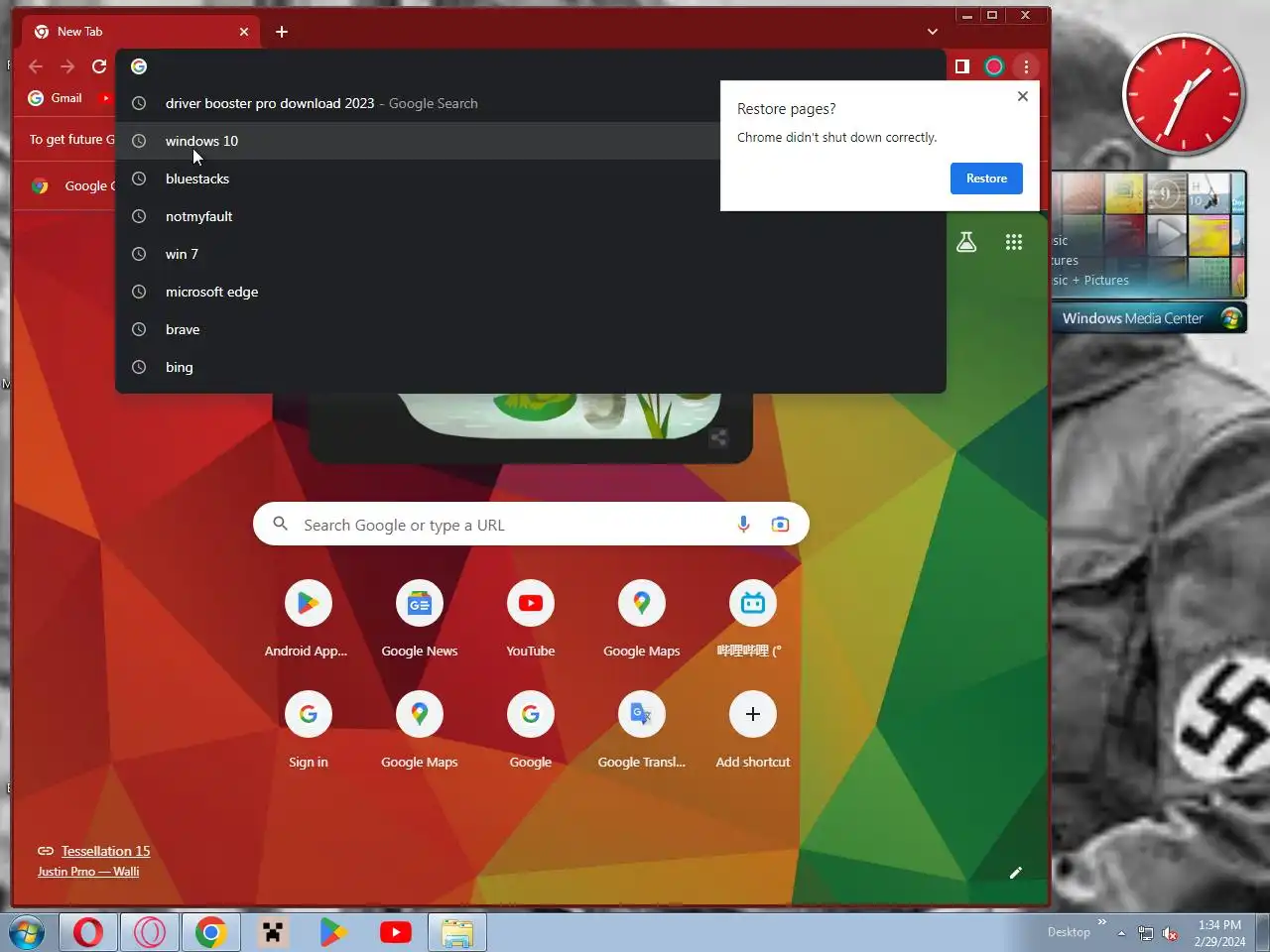Close the New Tab tab
This screenshot has width=1270, height=952.
[x=244, y=32]
